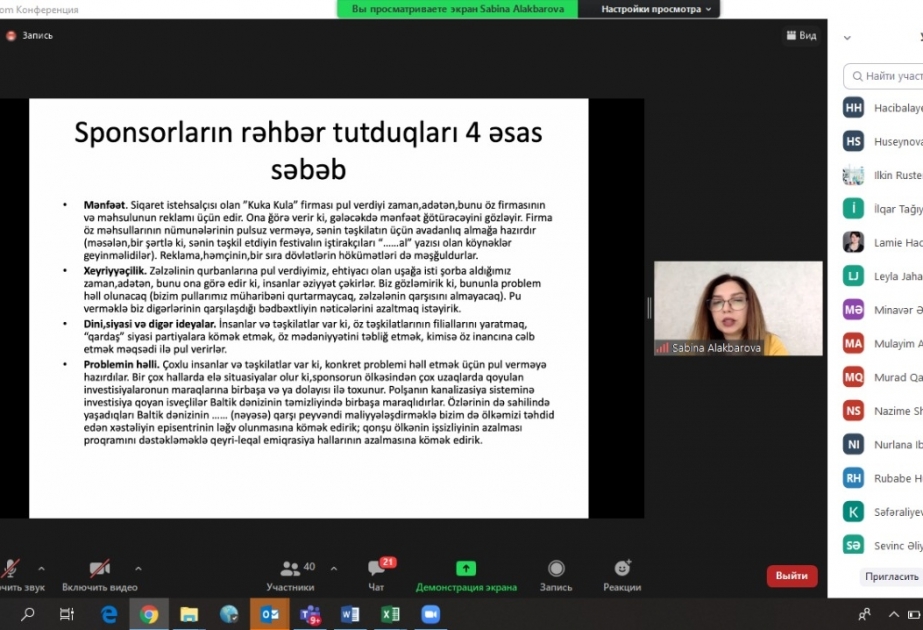This screenshot has width=923, height=630.
Task: Open File Explorer from taskbar
Action: (x=189, y=615)
